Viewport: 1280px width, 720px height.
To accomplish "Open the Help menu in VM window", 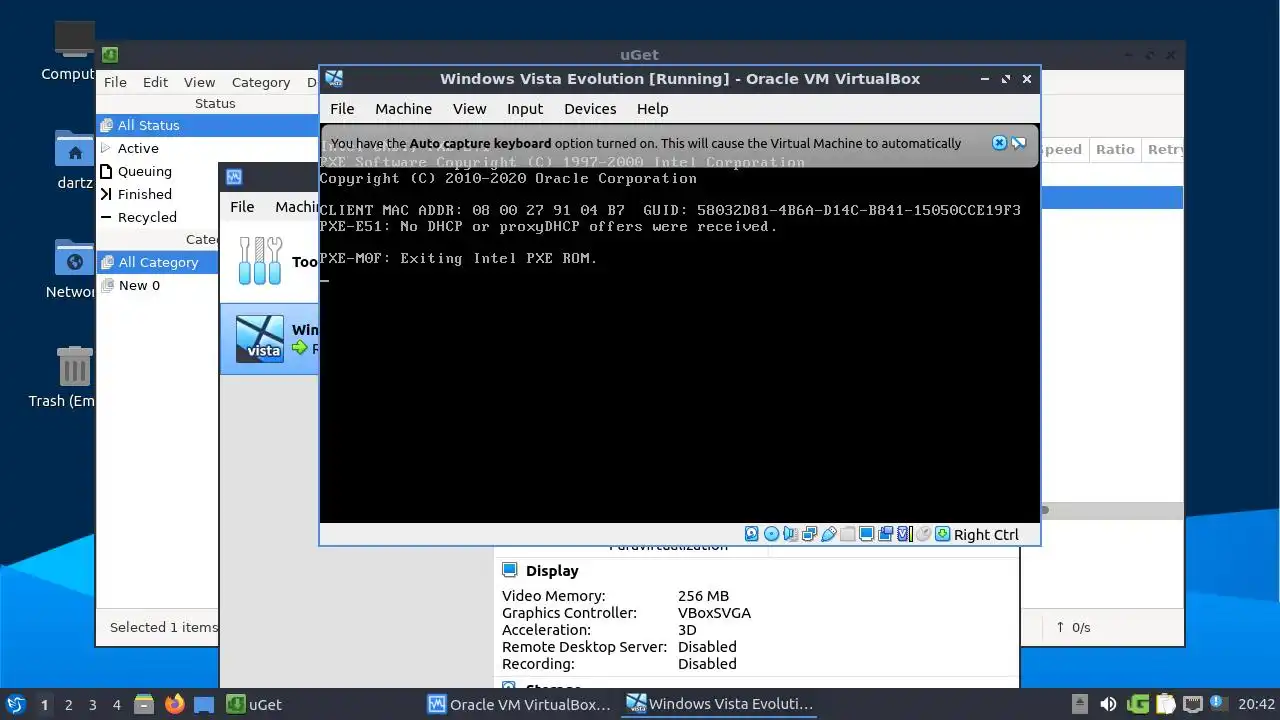I will (x=652, y=108).
